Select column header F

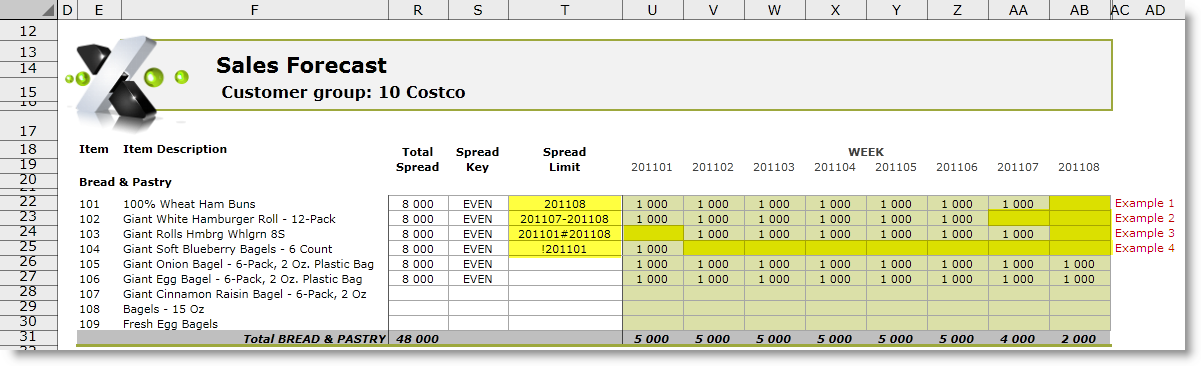254,10
